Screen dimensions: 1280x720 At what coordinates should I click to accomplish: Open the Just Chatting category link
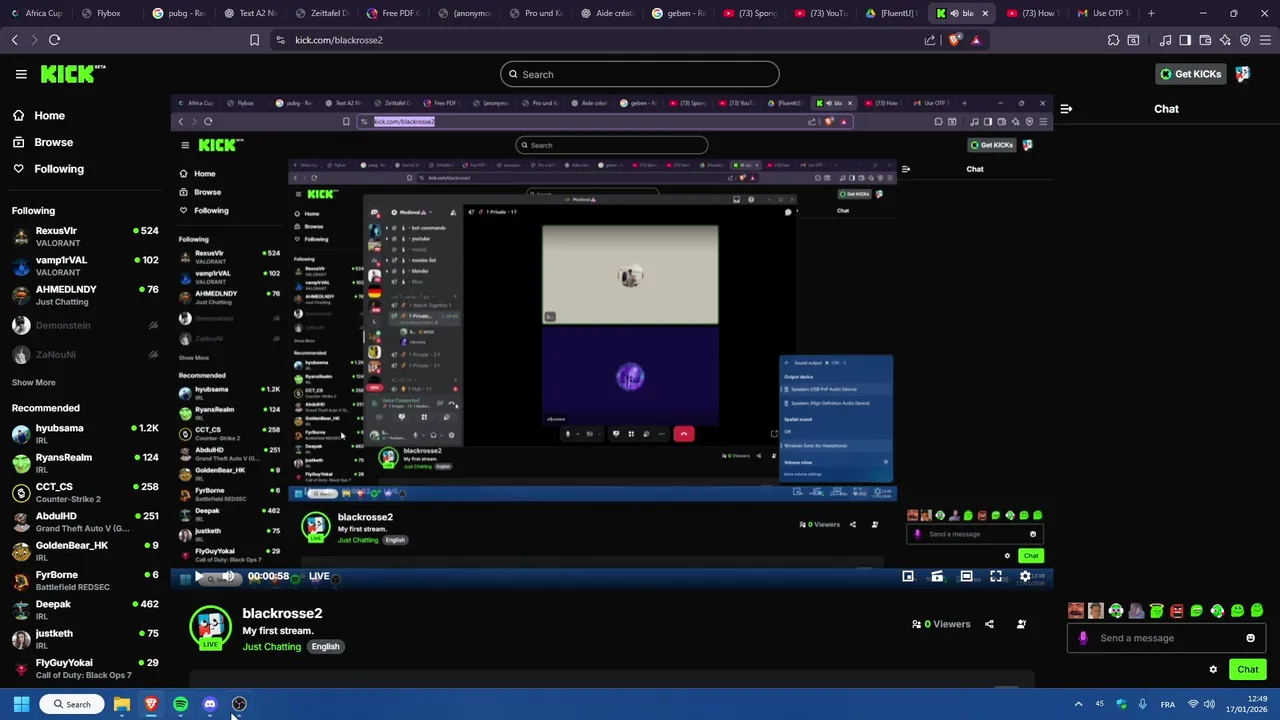tap(271, 647)
